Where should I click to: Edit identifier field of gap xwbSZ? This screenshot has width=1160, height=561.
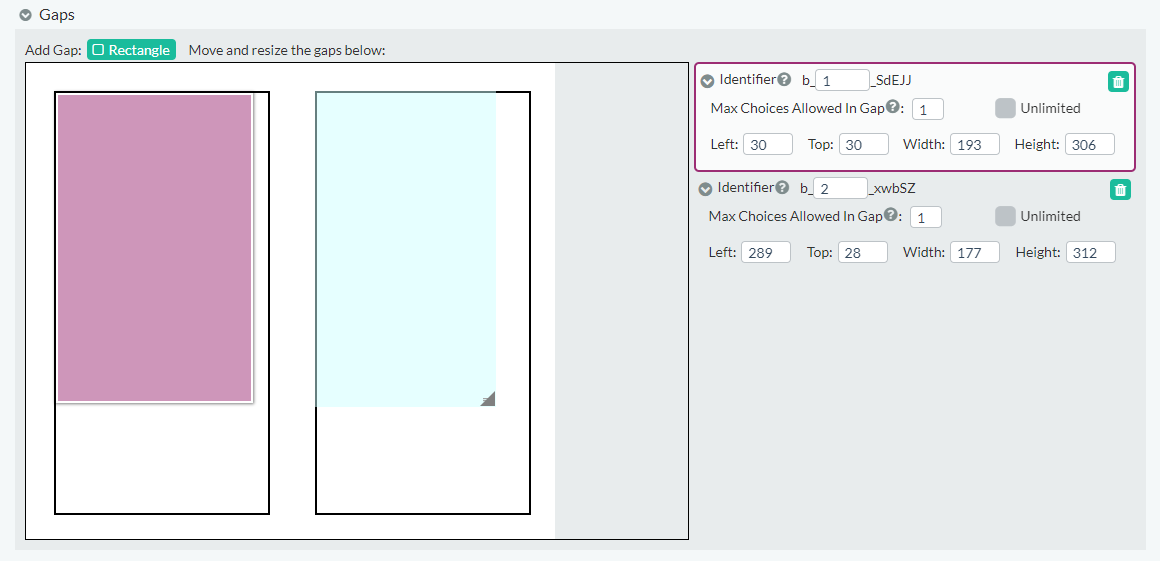(x=840, y=188)
